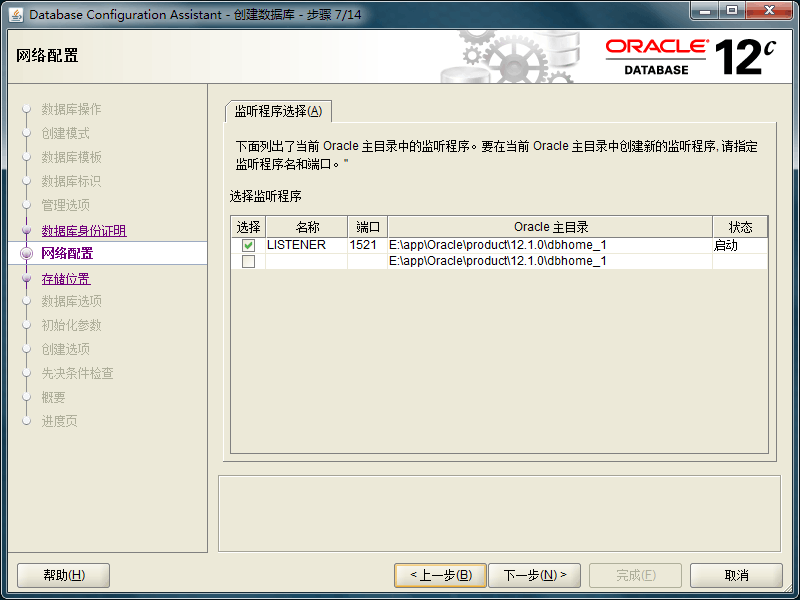
Task: Click the 端口 column header
Action: pos(367,227)
